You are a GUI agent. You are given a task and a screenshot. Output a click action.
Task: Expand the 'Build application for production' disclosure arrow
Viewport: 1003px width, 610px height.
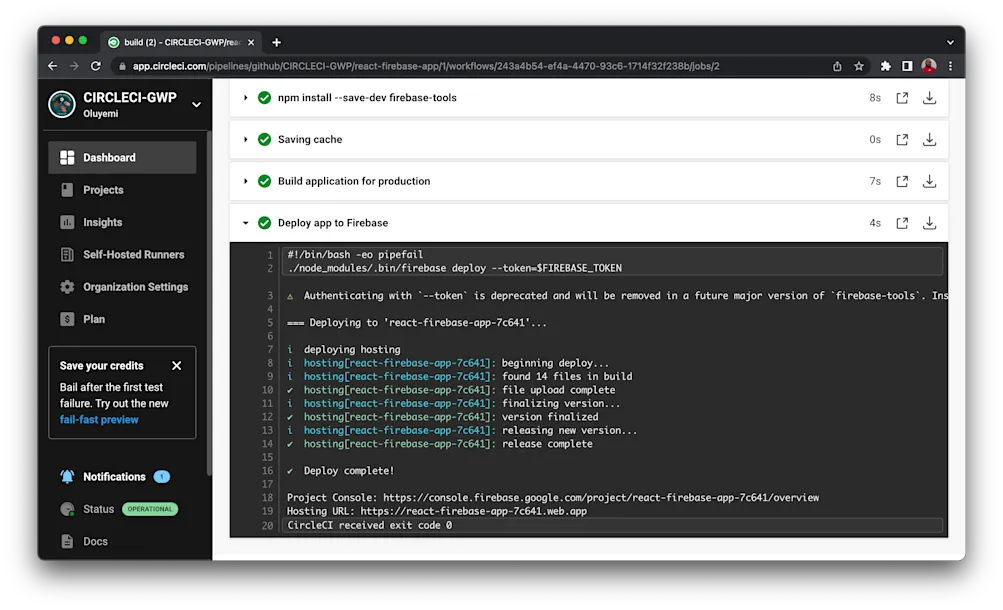[x=245, y=181]
